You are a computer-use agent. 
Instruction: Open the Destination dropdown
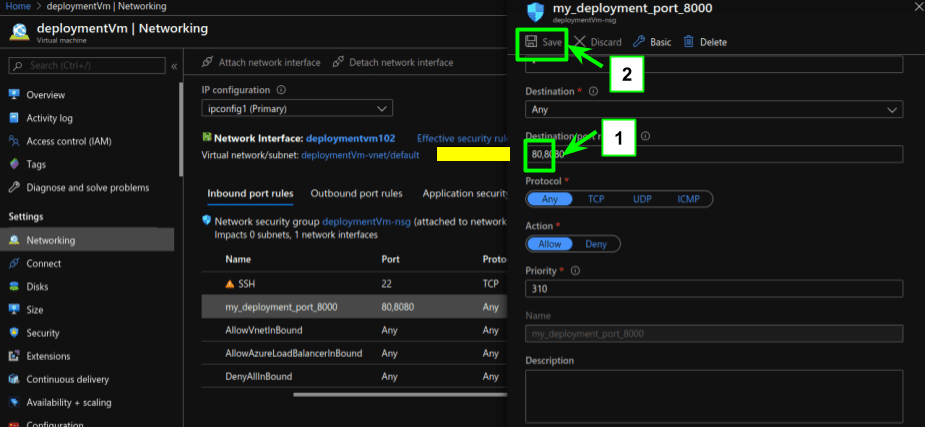click(714, 109)
